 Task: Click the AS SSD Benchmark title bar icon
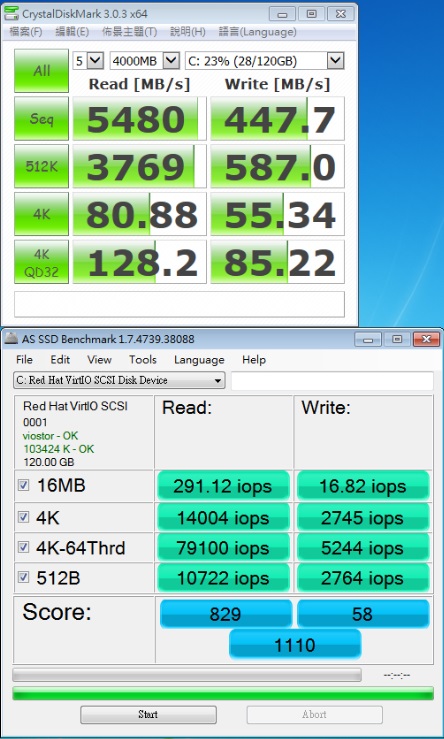[x=11, y=339]
